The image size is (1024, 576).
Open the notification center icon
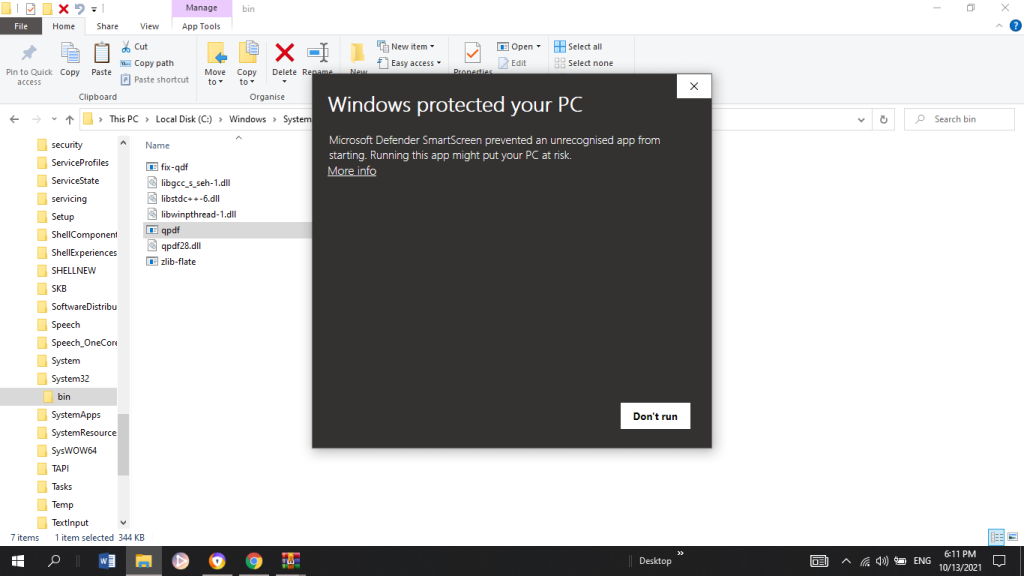pos(999,561)
